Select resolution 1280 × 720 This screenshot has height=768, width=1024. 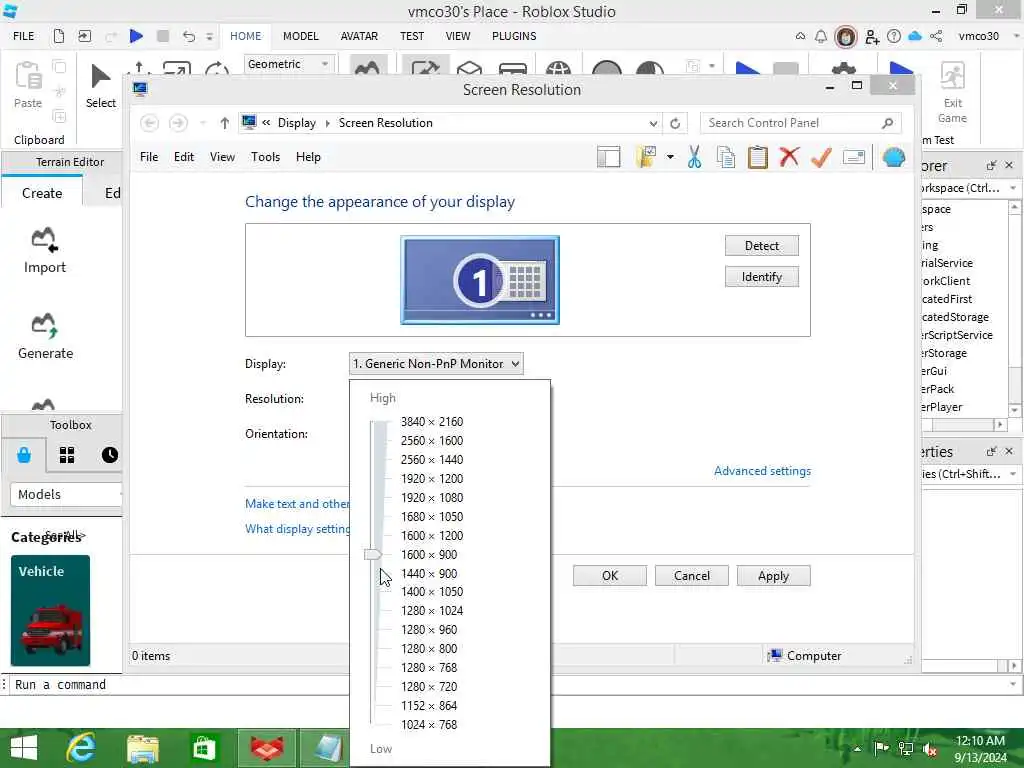(x=429, y=686)
